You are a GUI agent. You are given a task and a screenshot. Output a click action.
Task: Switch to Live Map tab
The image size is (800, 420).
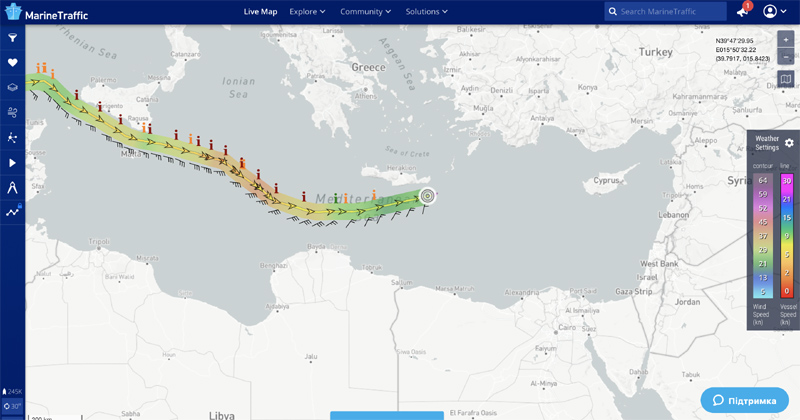(260, 12)
